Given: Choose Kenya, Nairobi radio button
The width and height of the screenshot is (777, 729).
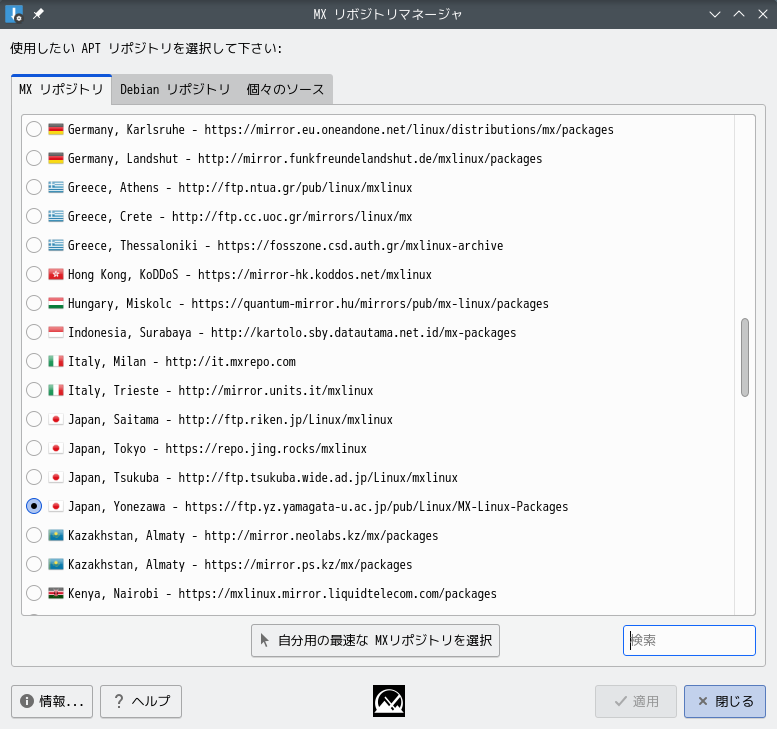Looking at the screenshot, I should pyautogui.click(x=34, y=593).
